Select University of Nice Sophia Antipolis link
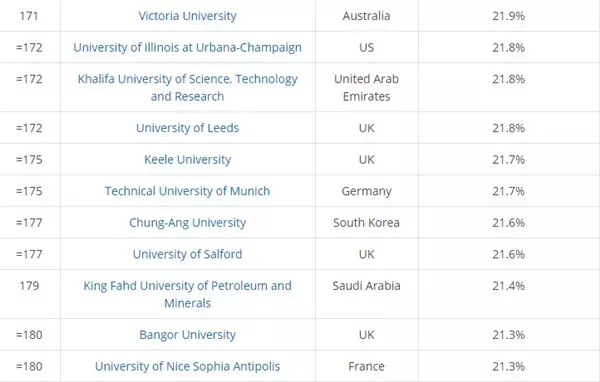Screen dimensions: 600x382 [187, 366]
